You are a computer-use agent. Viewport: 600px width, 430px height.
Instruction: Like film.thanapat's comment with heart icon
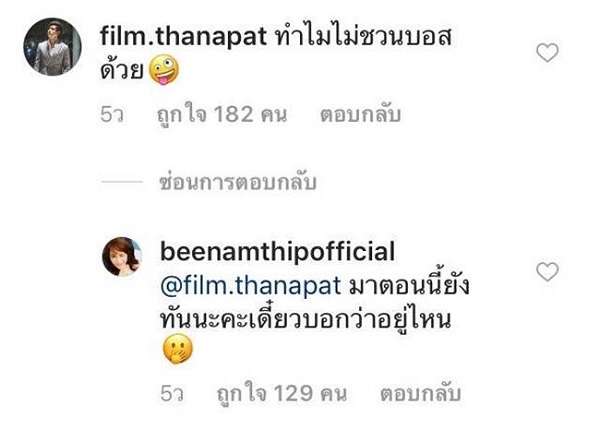[548, 52]
